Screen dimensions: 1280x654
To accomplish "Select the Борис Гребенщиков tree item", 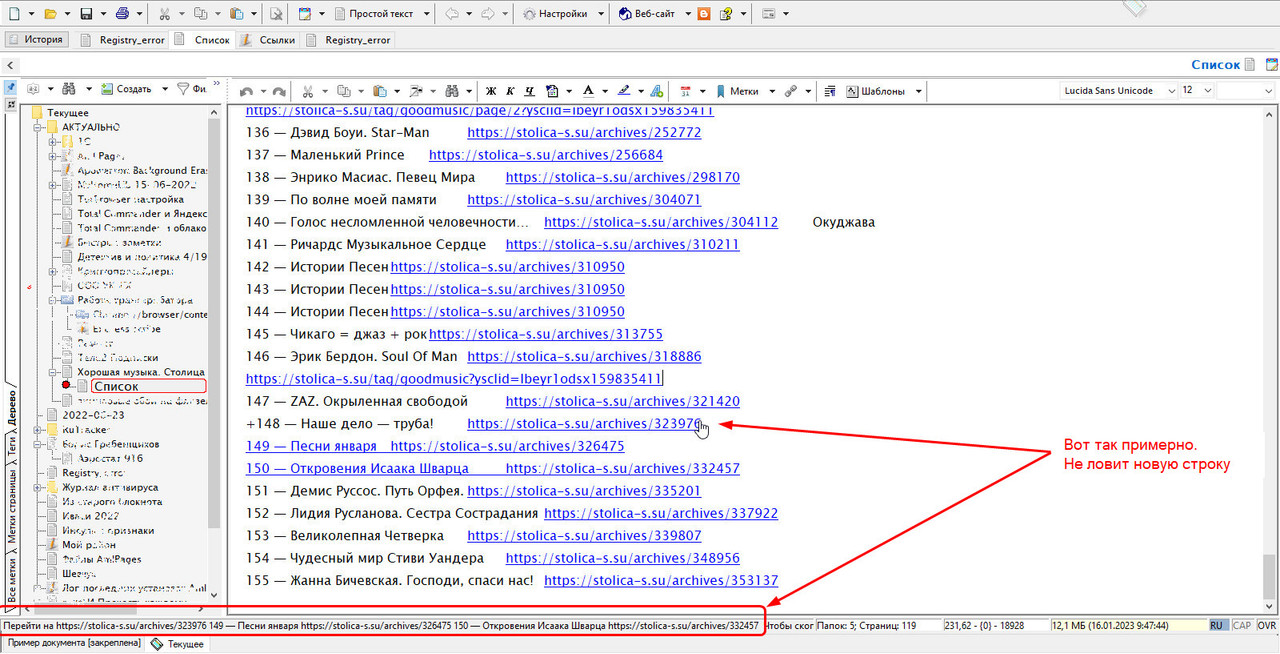I will pyautogui.click(x=110, y=443).
